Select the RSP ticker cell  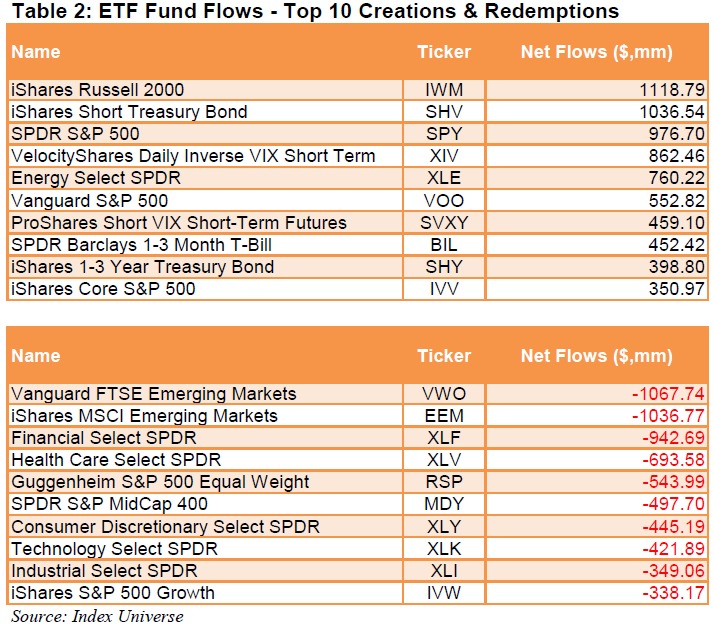point(443,482)
